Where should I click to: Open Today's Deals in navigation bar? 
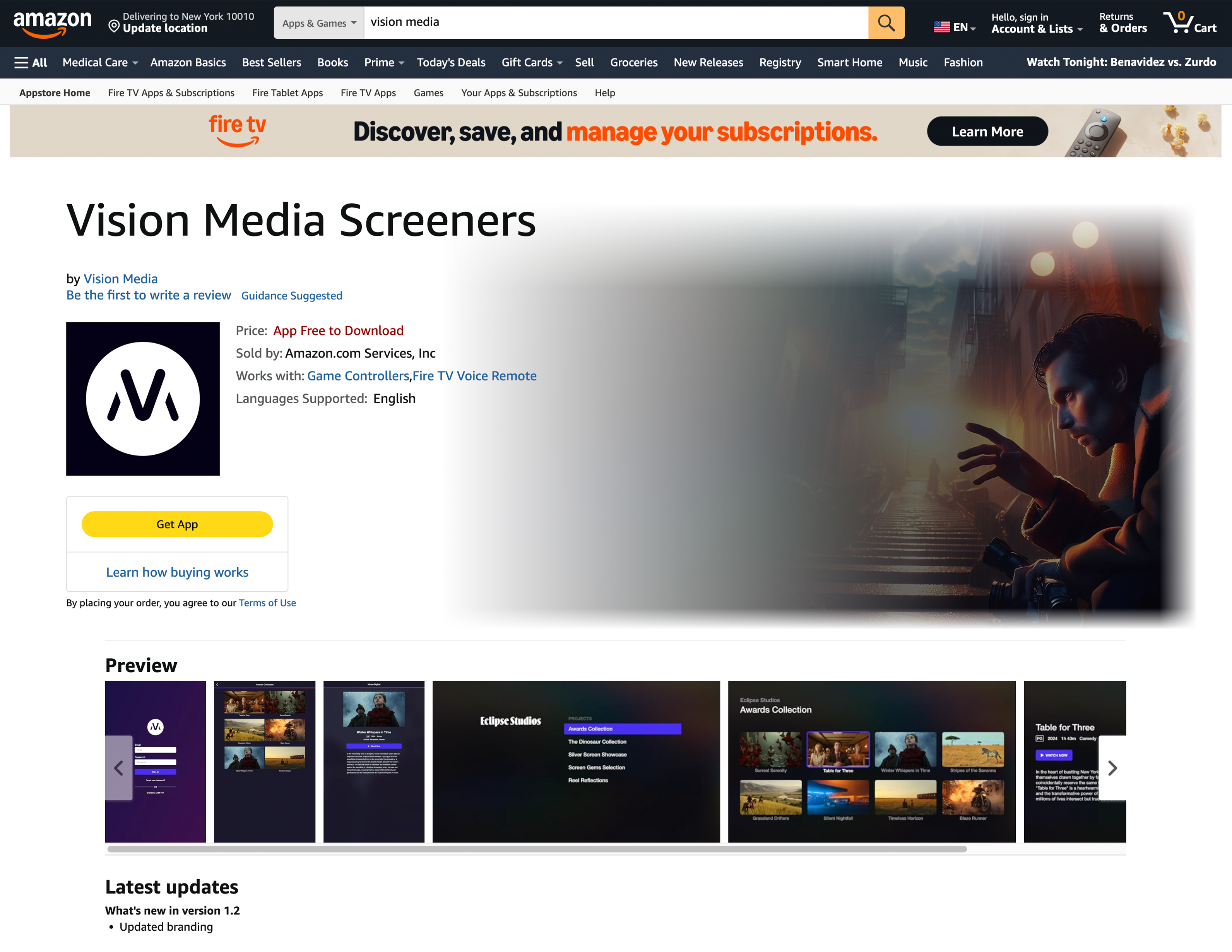pos(451,63)
